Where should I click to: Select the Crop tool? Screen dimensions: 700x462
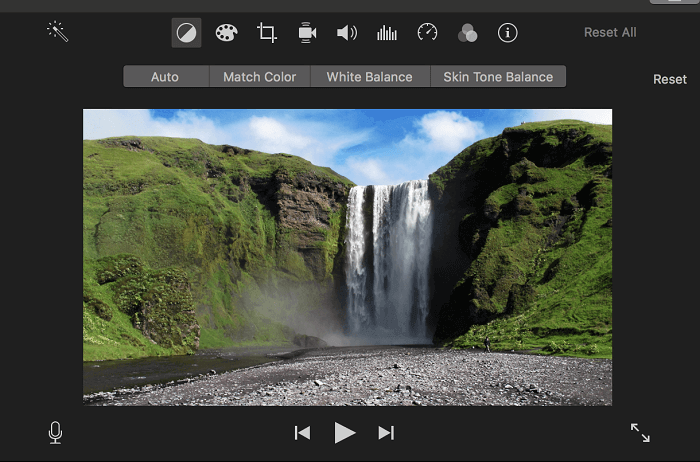(x=267, y=33)
